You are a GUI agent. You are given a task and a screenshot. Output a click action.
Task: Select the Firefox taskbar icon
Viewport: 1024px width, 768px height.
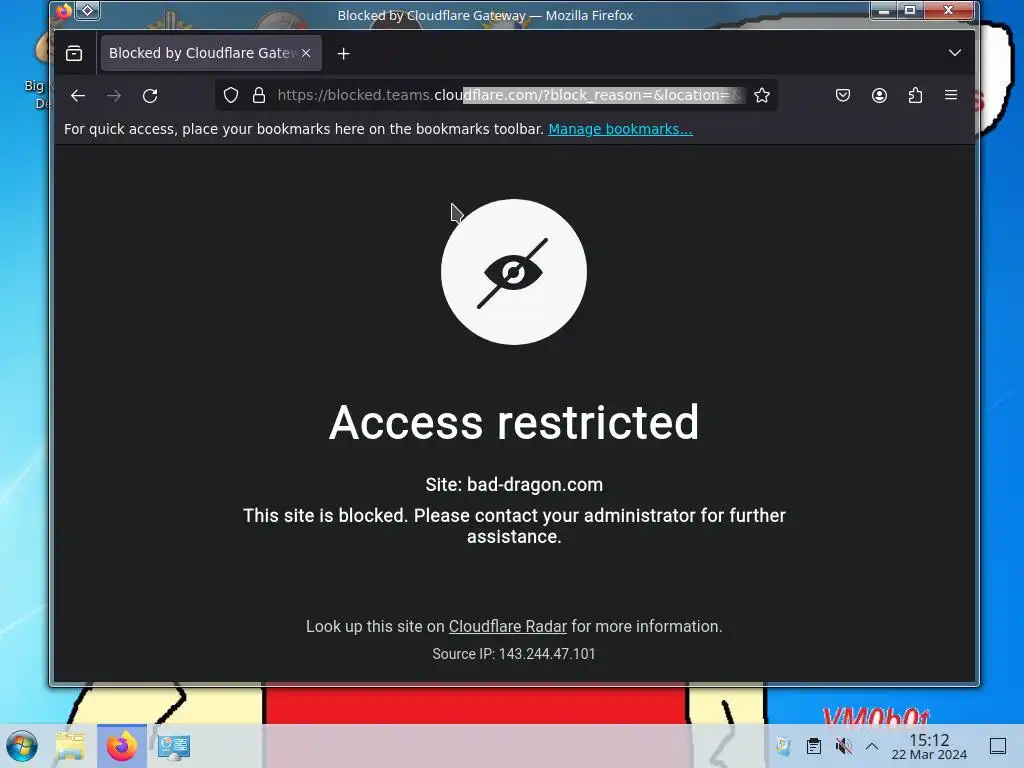pos(122,746)
